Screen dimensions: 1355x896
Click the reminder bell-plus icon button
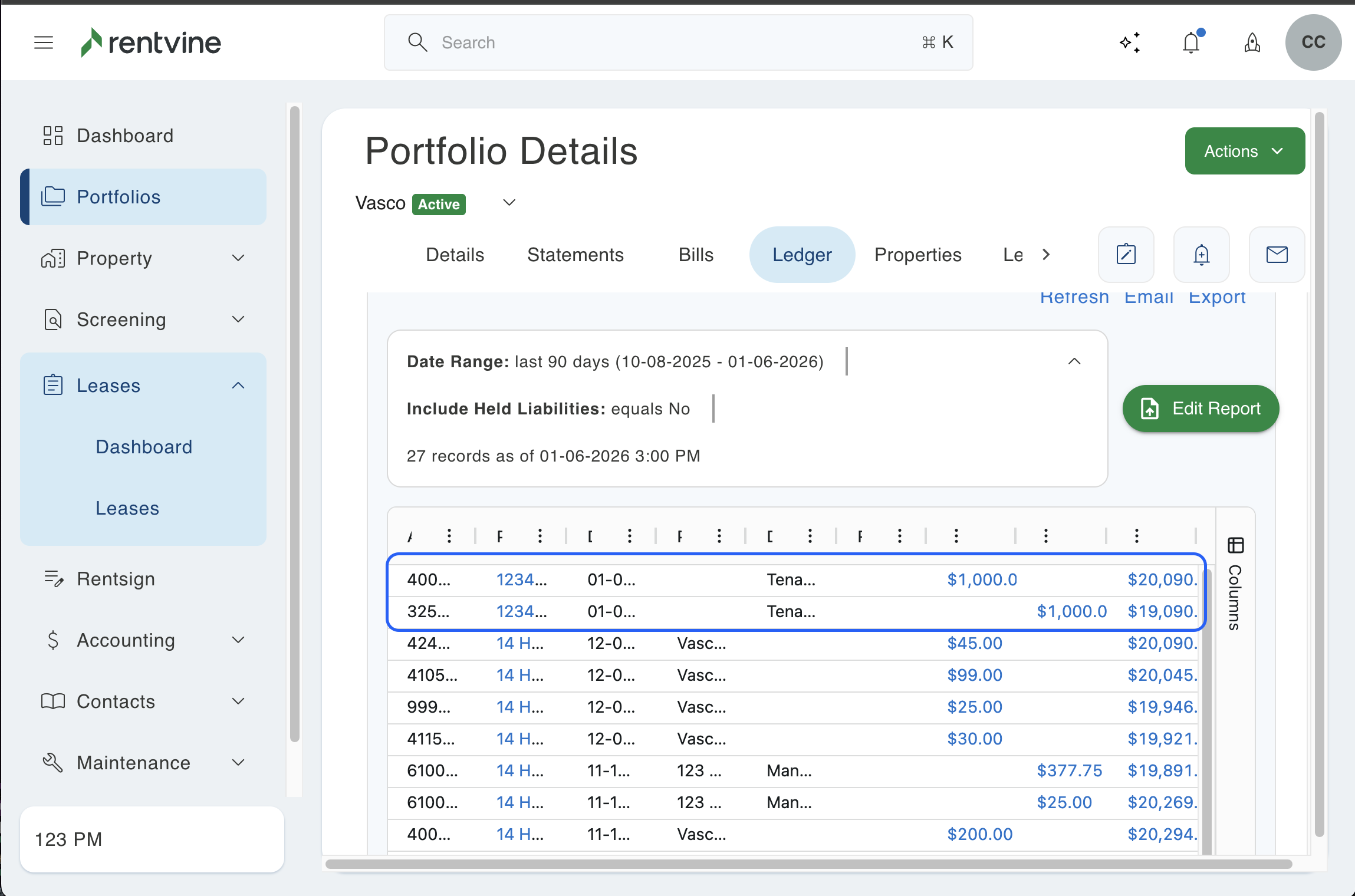[1201, 255]
